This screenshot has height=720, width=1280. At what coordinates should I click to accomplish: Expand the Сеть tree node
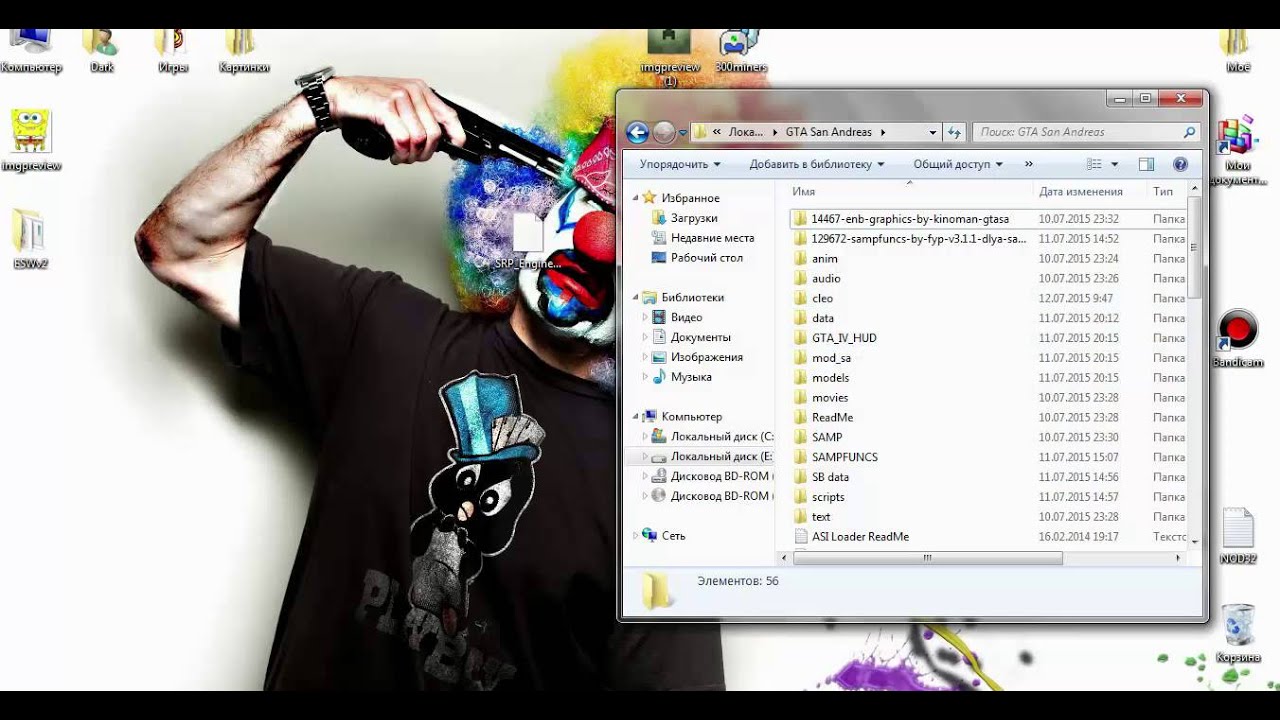[635, 536]
